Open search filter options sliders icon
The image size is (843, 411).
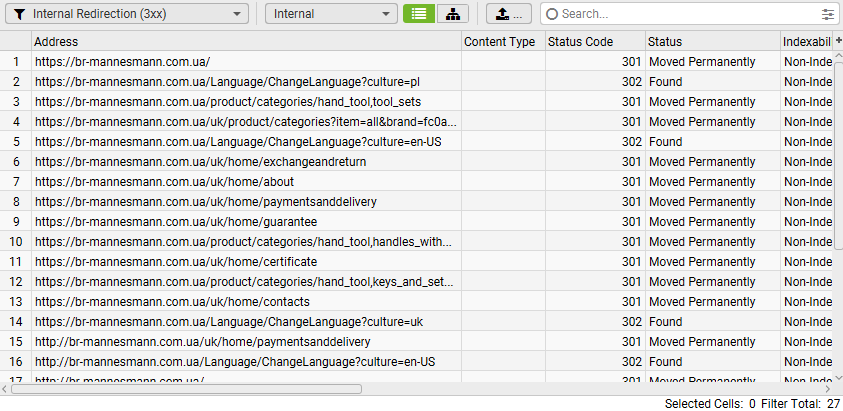click(x=828, y=15)
